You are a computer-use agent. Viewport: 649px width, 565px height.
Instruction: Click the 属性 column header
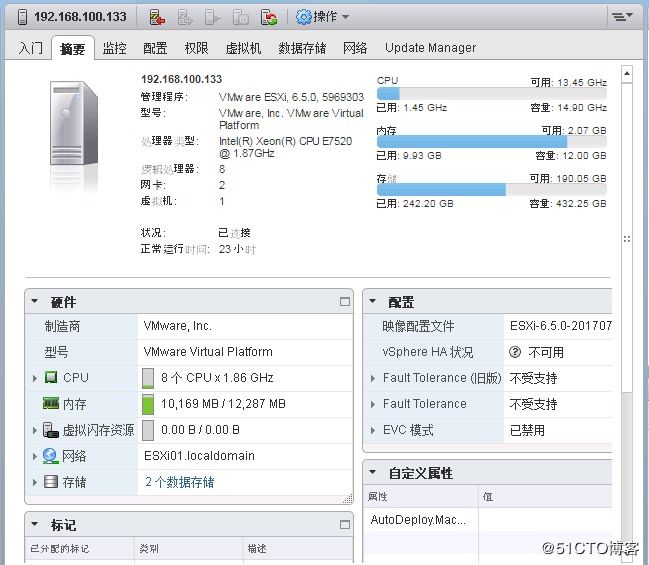pos(421,496)
